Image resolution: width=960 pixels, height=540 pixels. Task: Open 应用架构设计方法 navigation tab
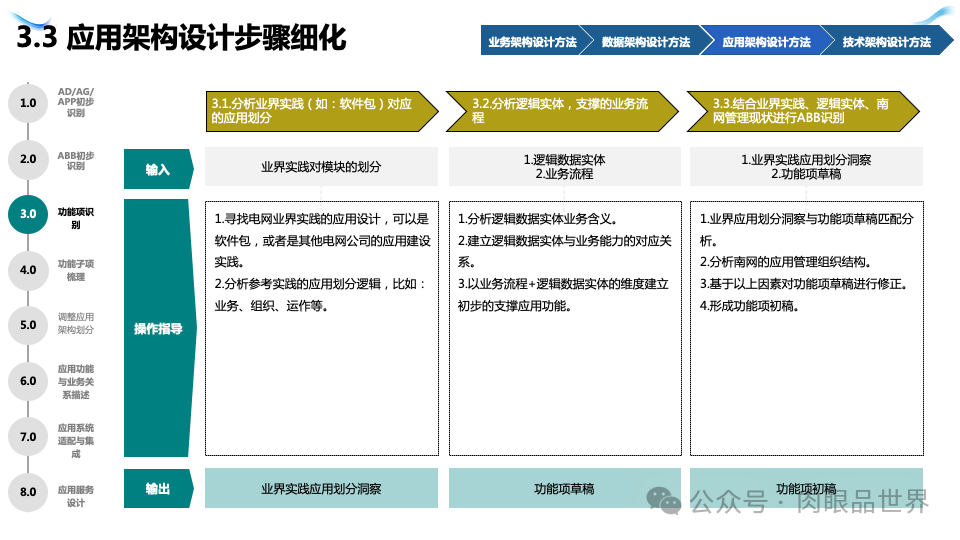pyautogui.click(x=766, y=40)
